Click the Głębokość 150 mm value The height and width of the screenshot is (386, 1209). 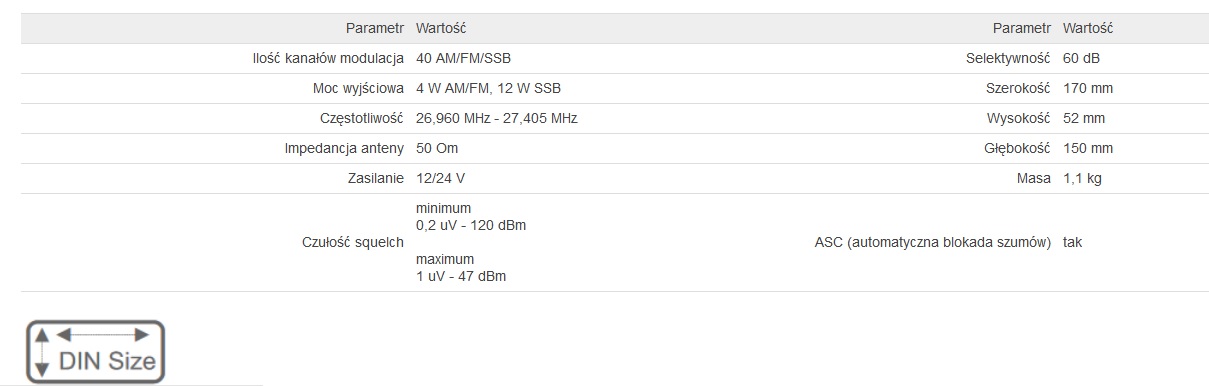point(1088,148)
